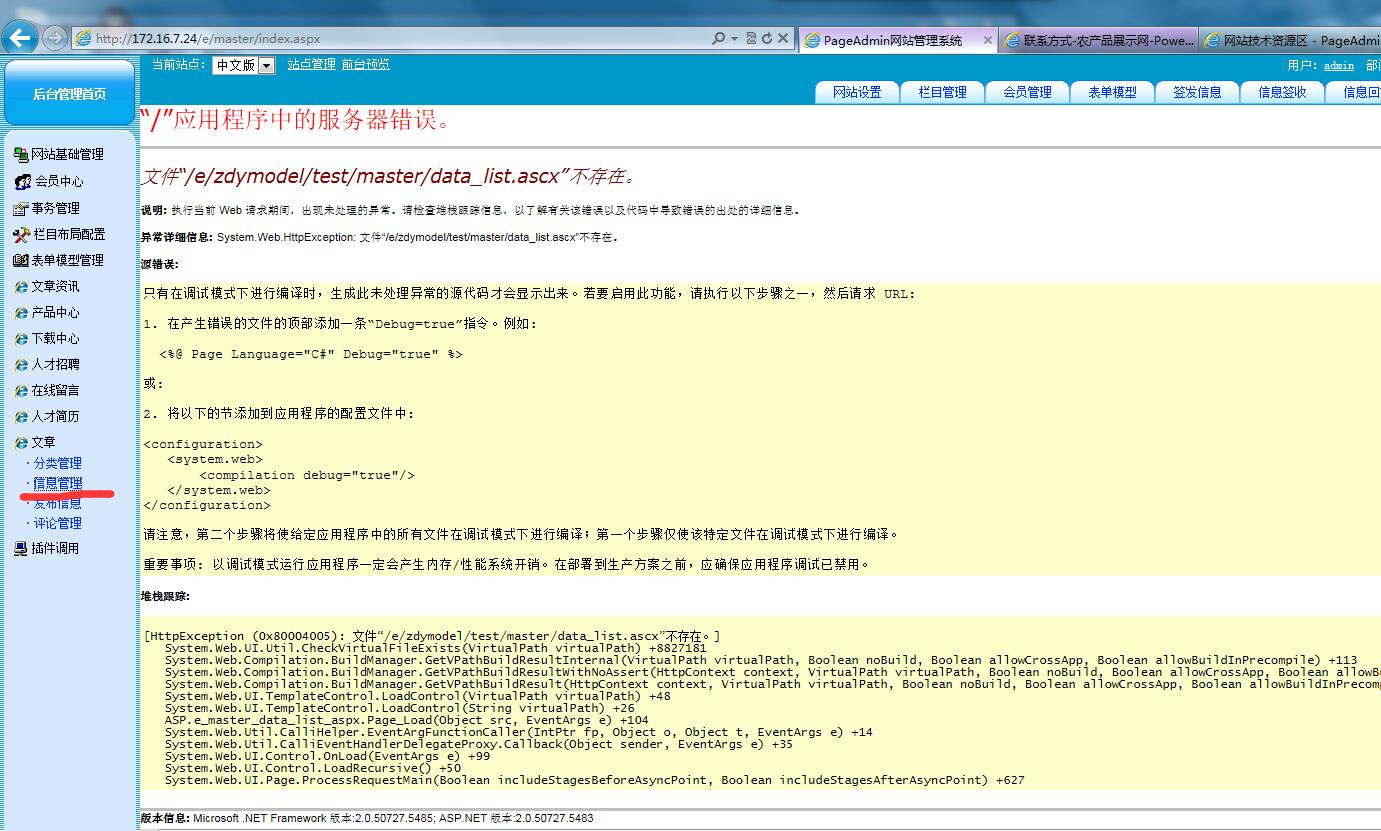Open 插件调用 in the sidebar
Image resolution: width=1381 pixels, height=831 pixels.
[54, 548]
